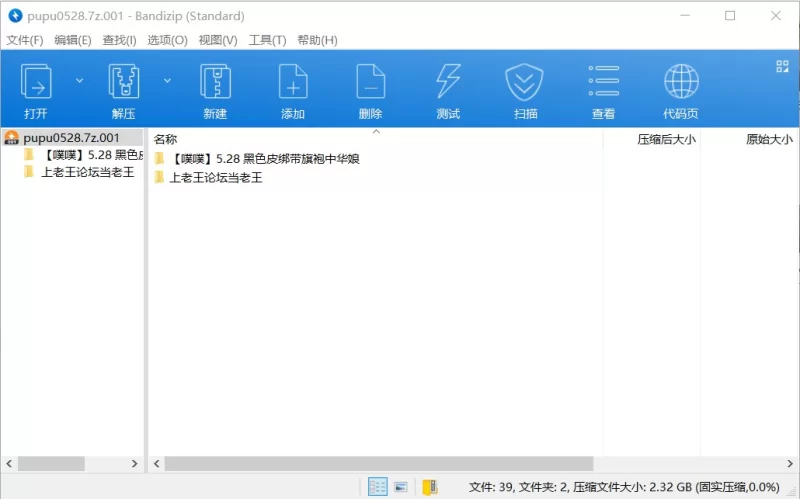
Task: Open the 查找(I) menu
Action: click(119, 40)
